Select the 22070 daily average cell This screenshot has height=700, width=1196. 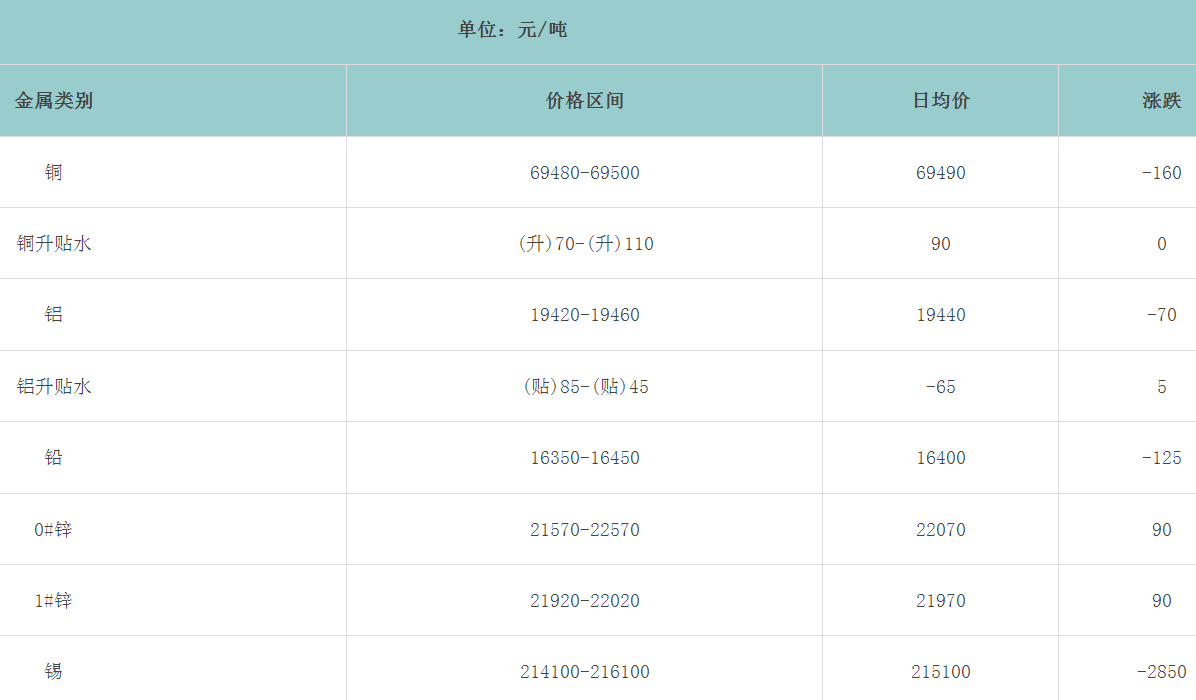[941, 530]
